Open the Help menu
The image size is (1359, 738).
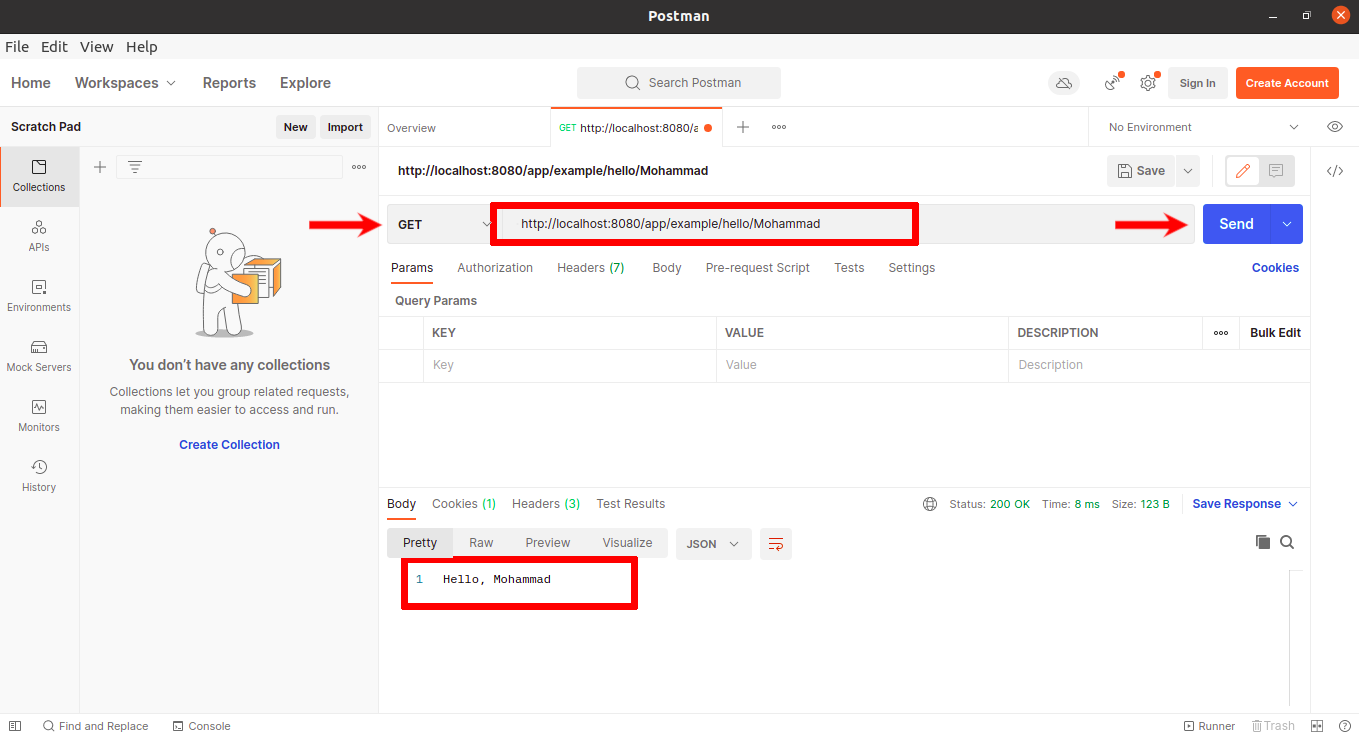141,47
